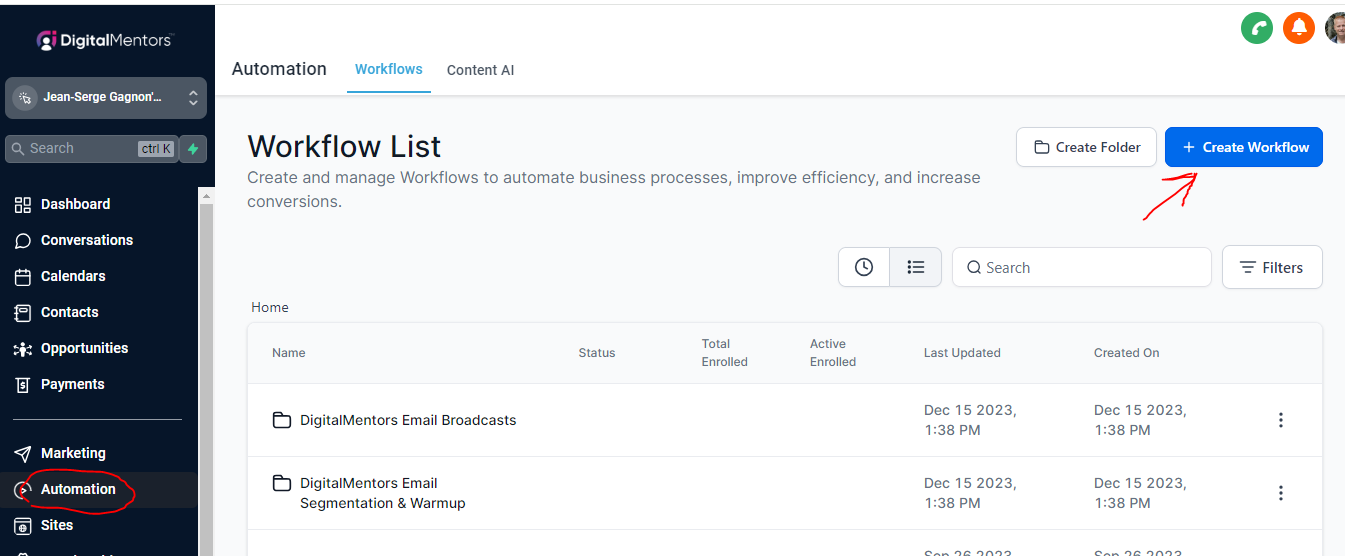Click the user profile avatar
Screen dimensions: 1345x556
point(1335,27)
